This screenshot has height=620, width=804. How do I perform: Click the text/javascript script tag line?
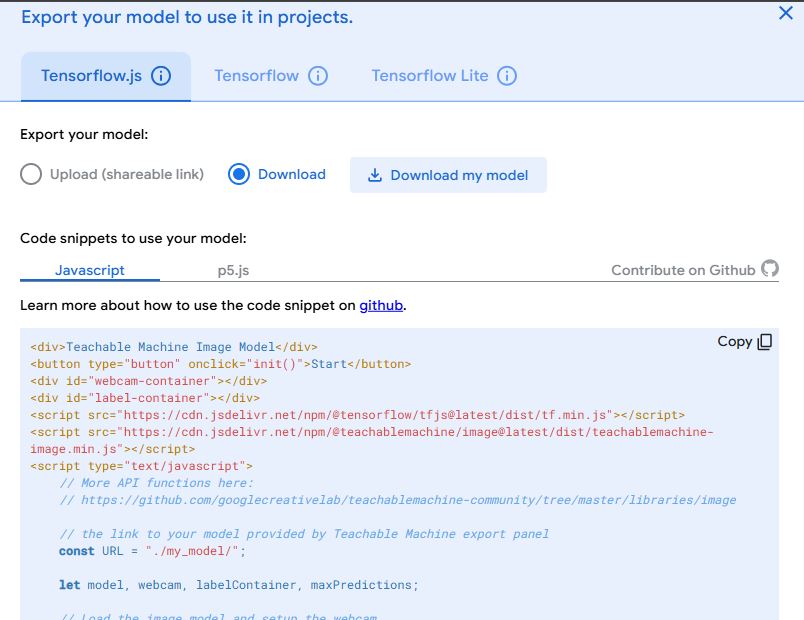pyautogui.click(x=142, y=466)
